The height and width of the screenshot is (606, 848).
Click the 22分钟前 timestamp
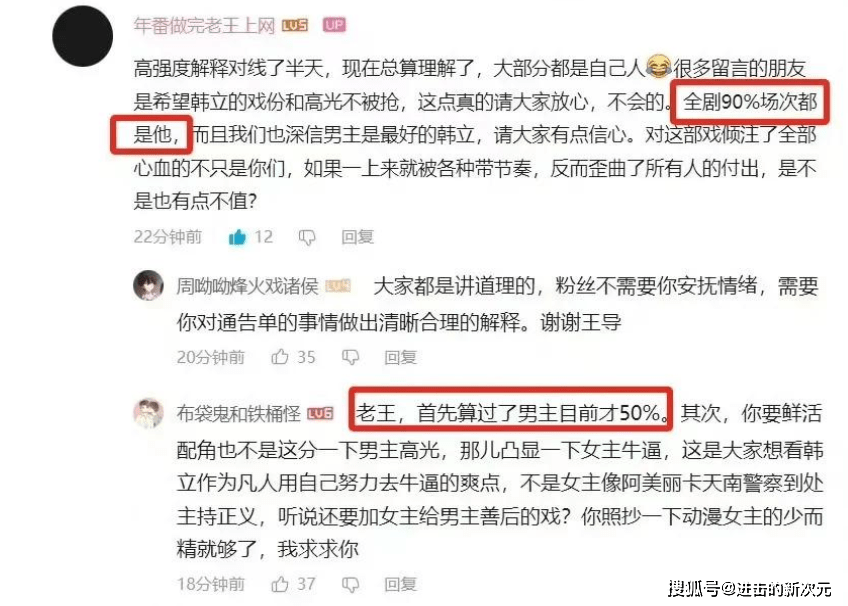click(x=168, y=237)
